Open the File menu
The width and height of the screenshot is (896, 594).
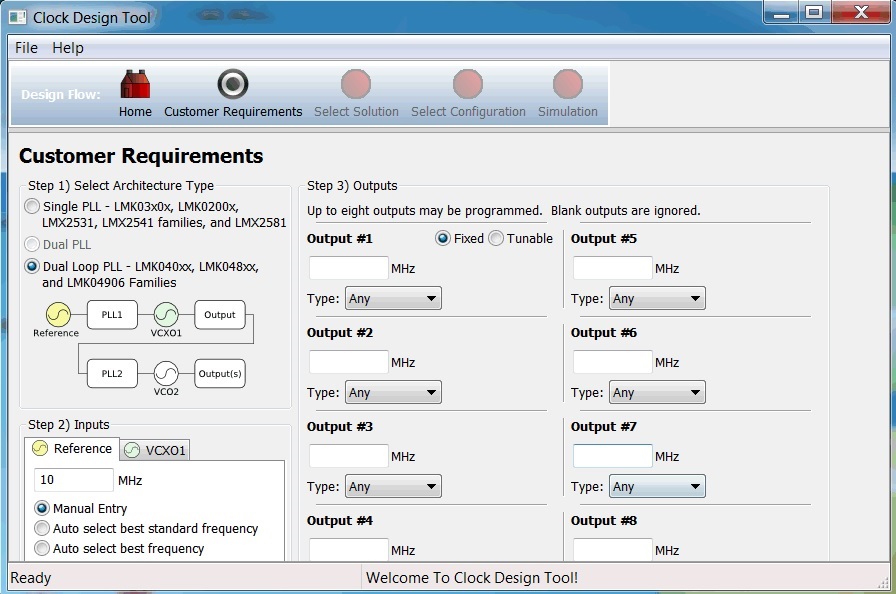[x=26, y=48]
